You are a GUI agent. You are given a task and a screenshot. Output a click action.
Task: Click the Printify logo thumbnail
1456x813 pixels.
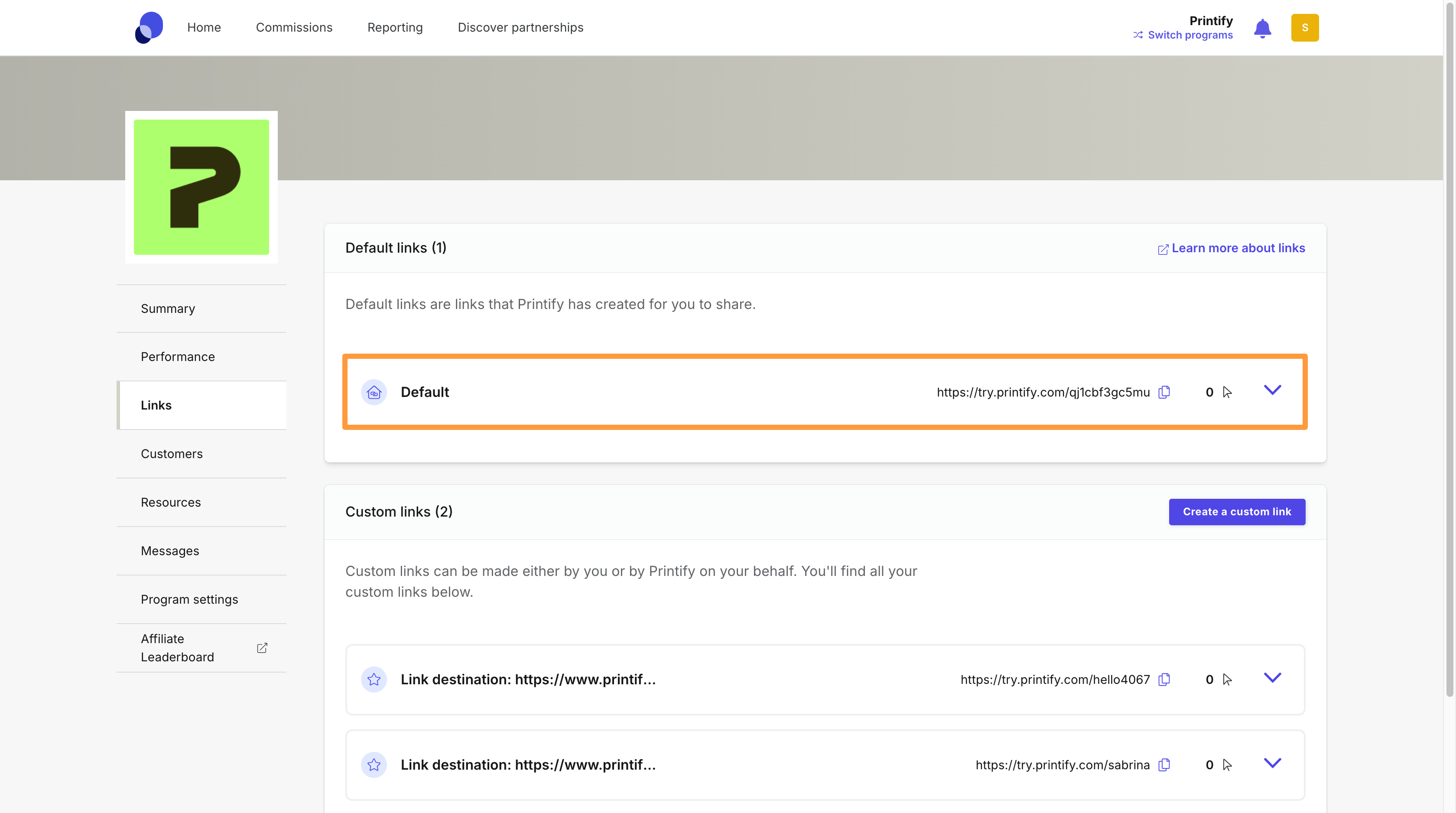pyautogui.click(x=201, y=187)
